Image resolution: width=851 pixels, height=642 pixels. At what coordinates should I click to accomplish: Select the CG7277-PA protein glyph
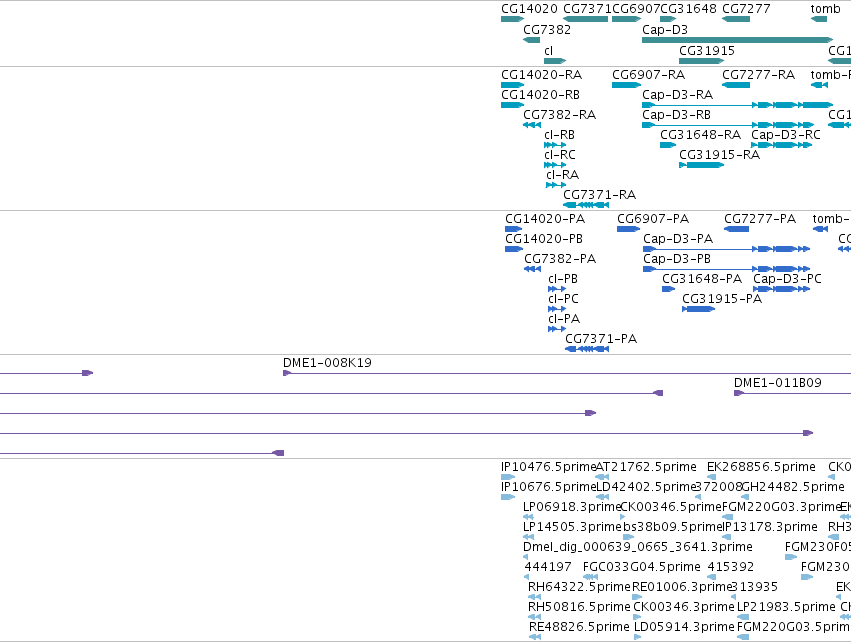pyautogui.click(x=736, y=229)
